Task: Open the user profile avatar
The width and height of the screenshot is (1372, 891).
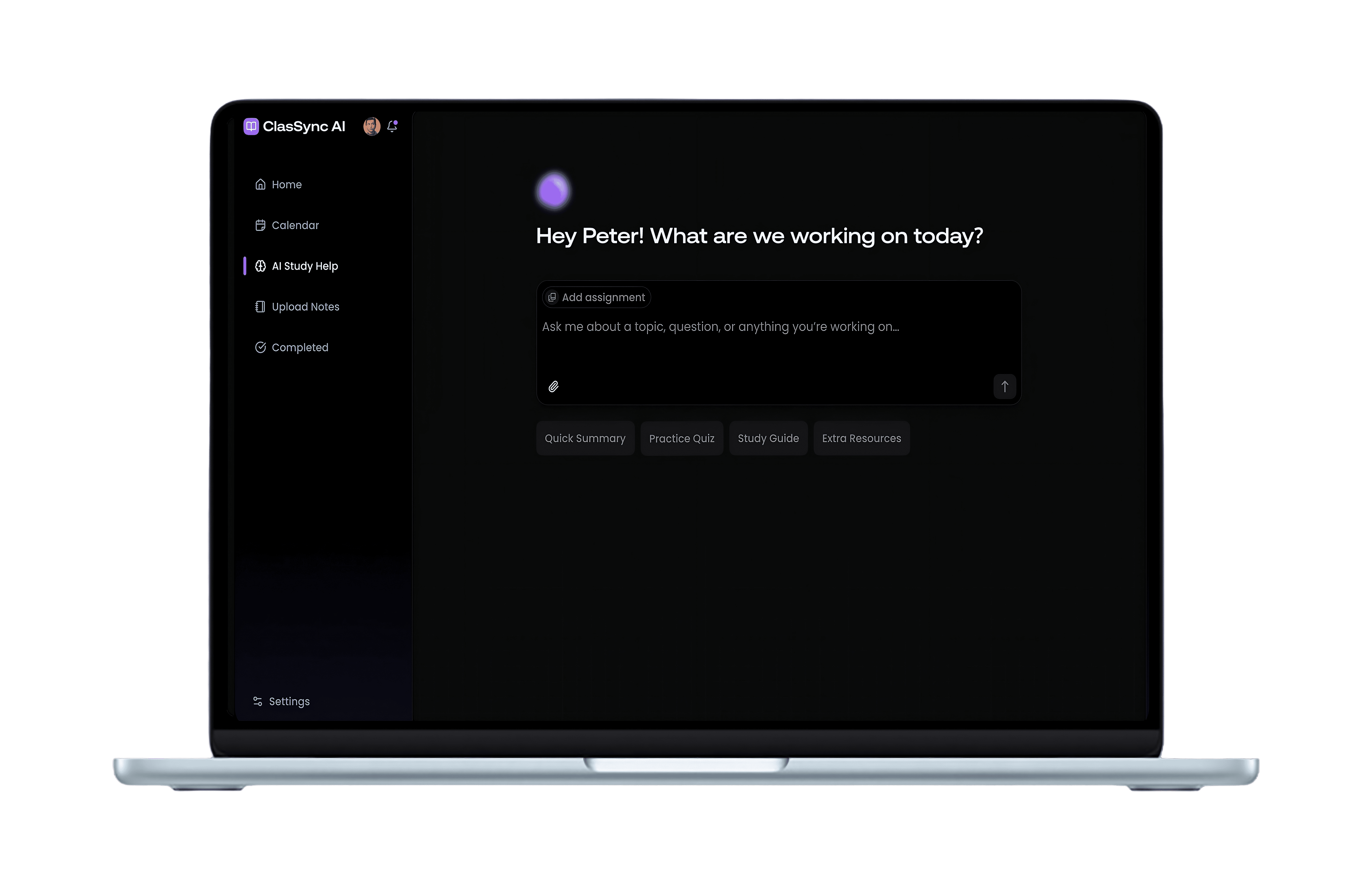Action: [x=371, y=126]
